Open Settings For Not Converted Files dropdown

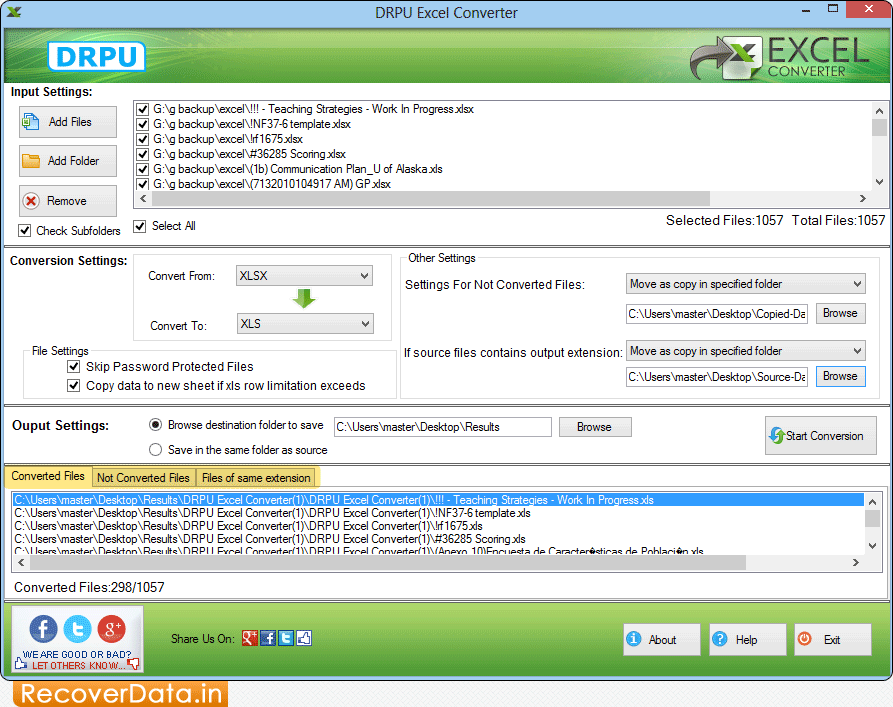745,284
